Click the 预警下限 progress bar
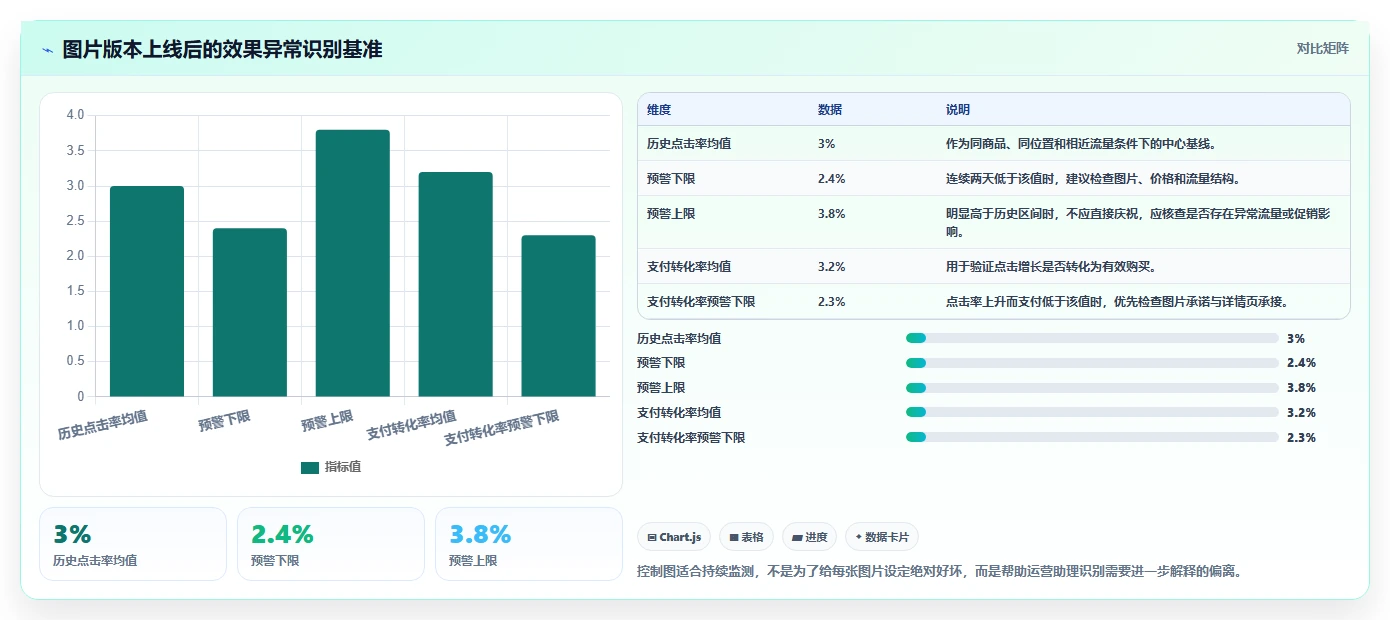 [x=1092, y=363]
